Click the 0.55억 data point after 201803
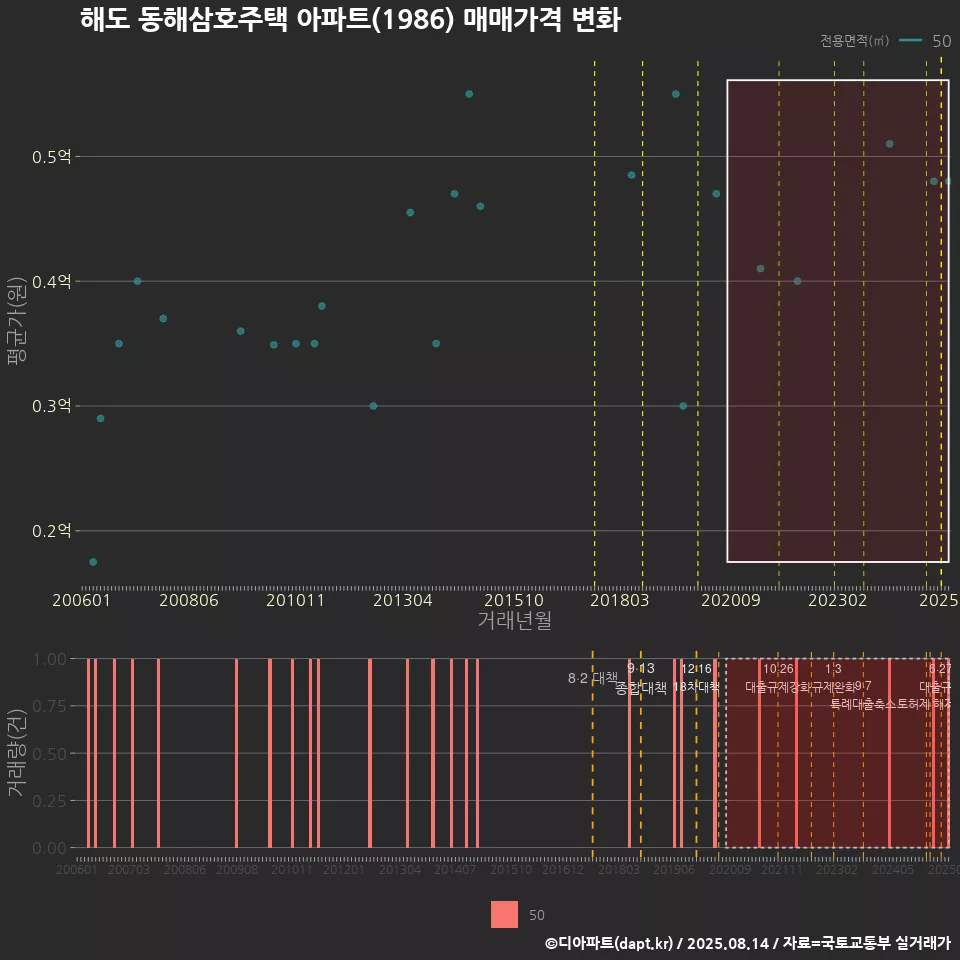Screen dimensions: 960x960 click(676, 94)
